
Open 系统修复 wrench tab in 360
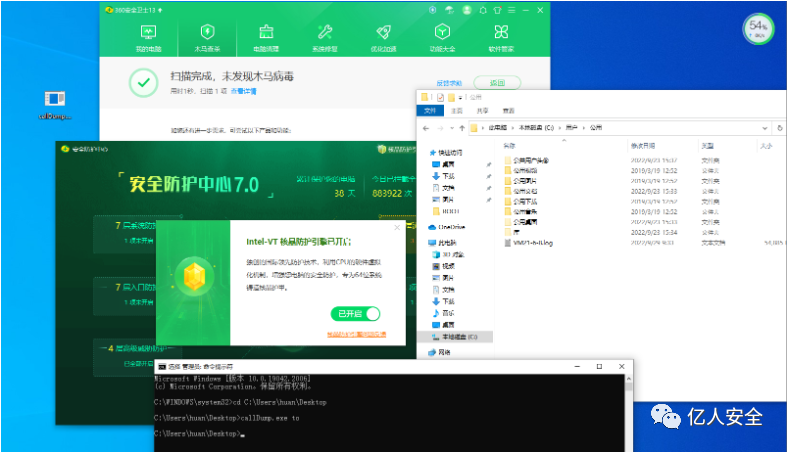click(325, 38)
